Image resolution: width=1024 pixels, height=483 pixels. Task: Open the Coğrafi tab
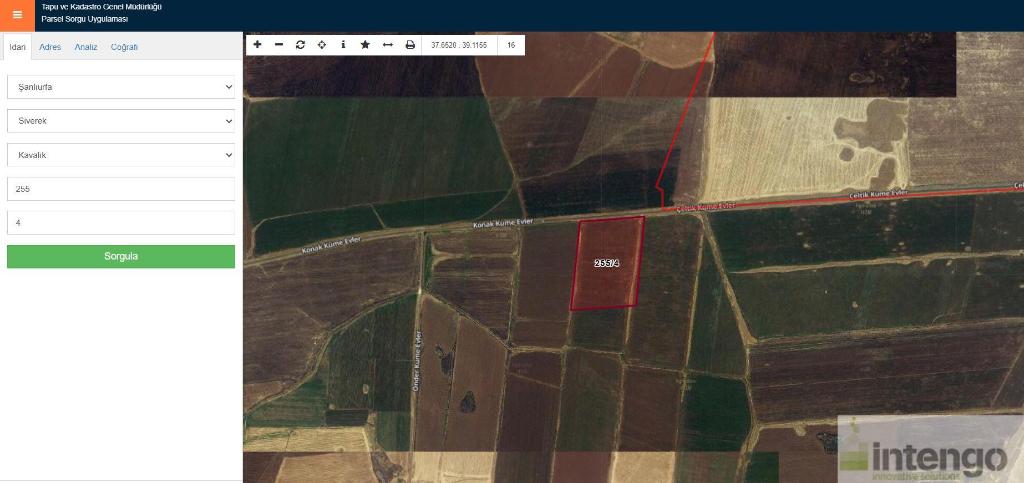tap(124, 47)
